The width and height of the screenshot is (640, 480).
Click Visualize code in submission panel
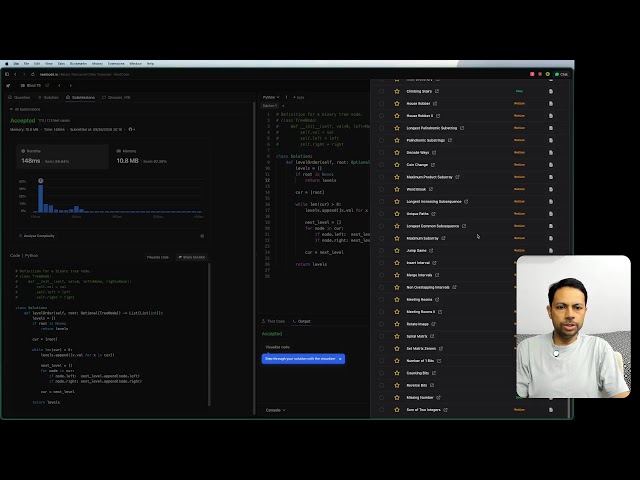coord(158,257)
